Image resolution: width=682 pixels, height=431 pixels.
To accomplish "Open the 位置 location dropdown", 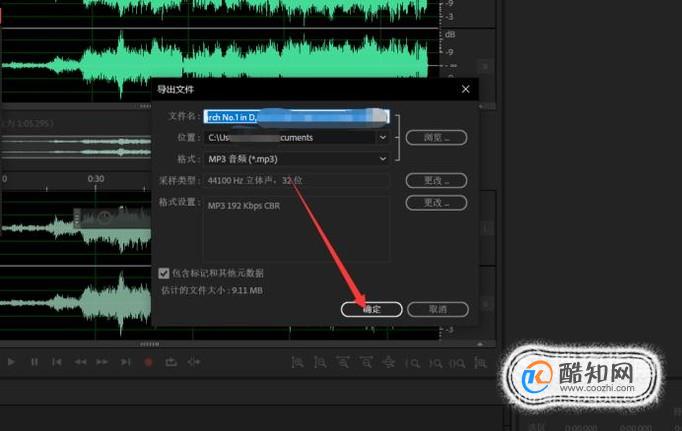I will pyautogui.click(x=383, y=138).
